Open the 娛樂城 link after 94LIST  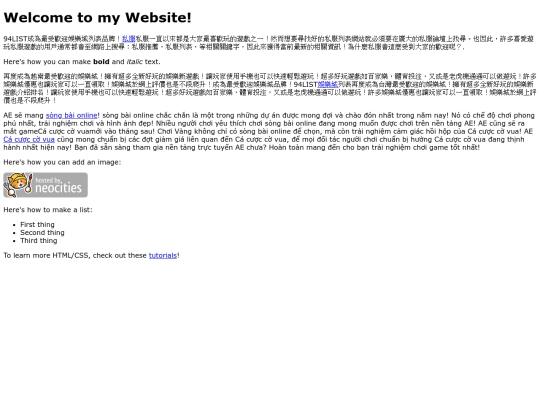point(328,84)
